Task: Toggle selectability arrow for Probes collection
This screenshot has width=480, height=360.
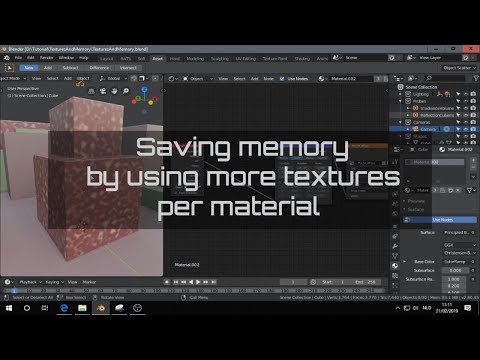Action: [x=458, y=101]
